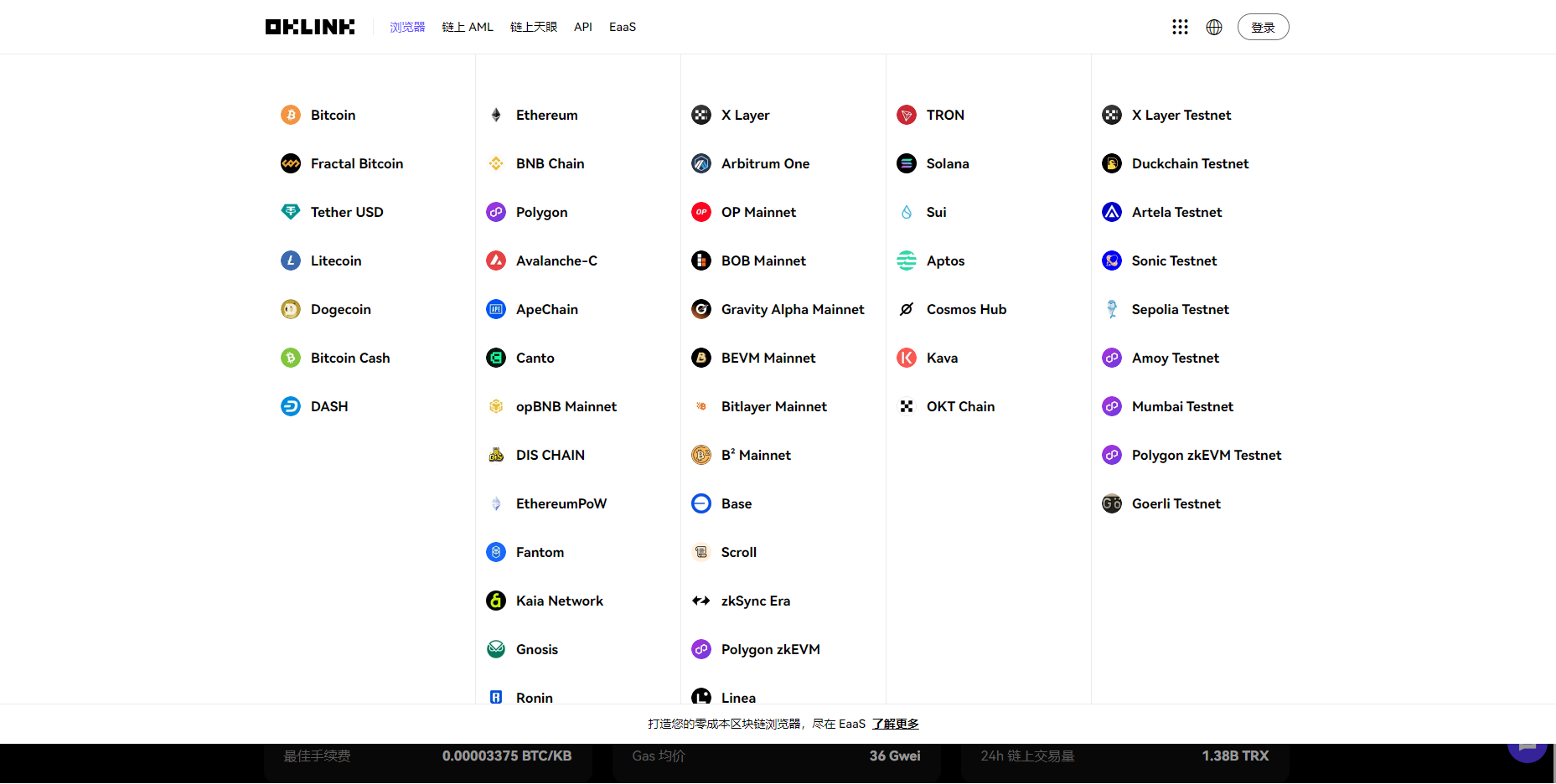Choose Polygon zkEVM Testnet
Screen dimensions: 1556x784
click(x=1206, y=455)
